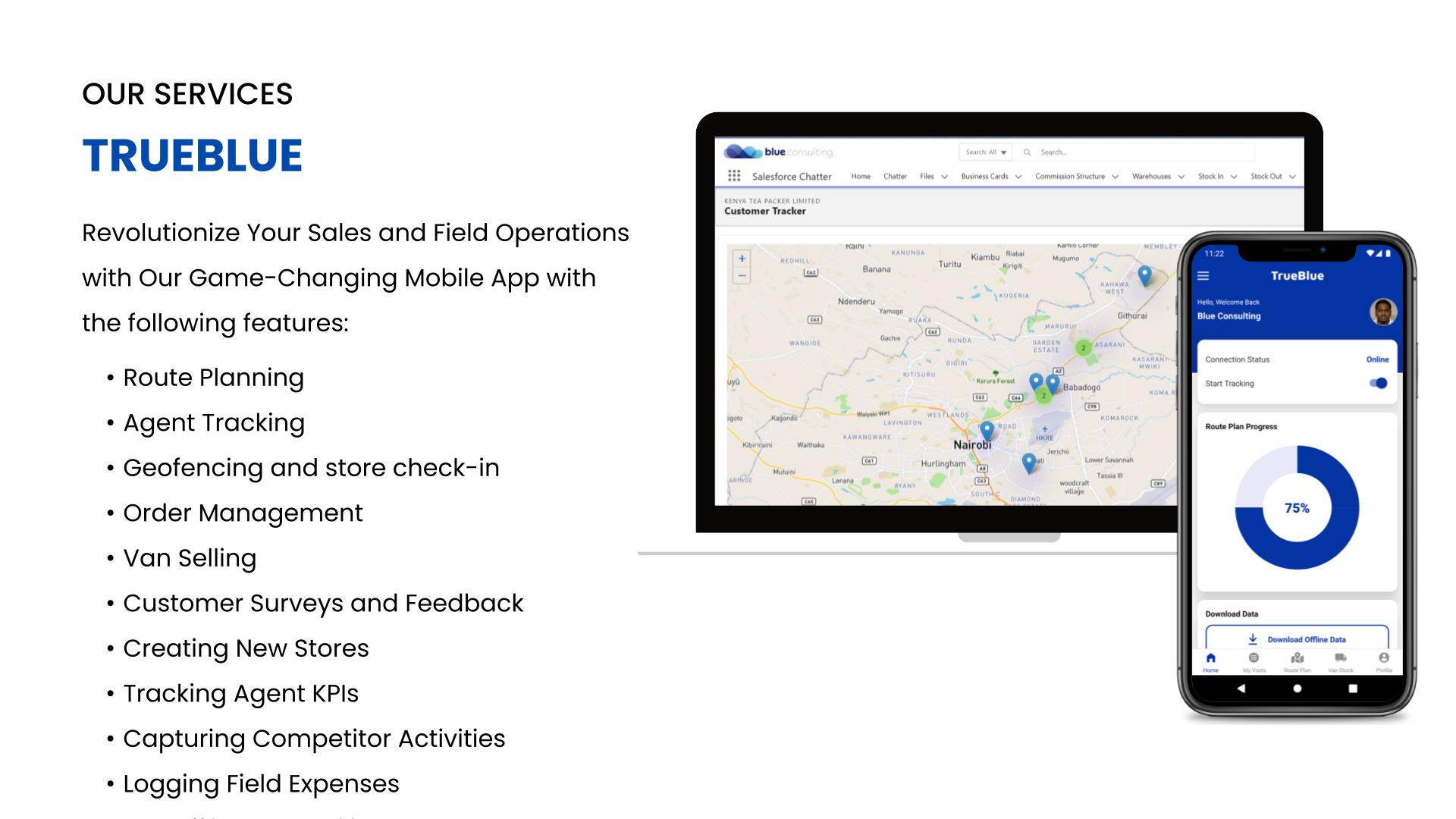Click the Online connection status
Viewport: 1456px width, 819px height.
click(x=1377, y=359)
